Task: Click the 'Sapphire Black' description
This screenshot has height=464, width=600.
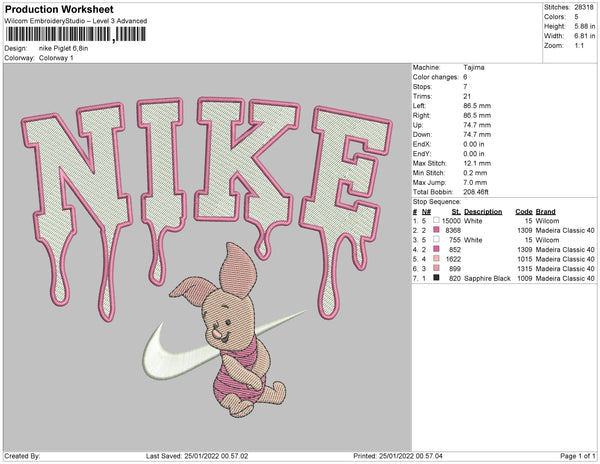Action: [x=487, y=278]
